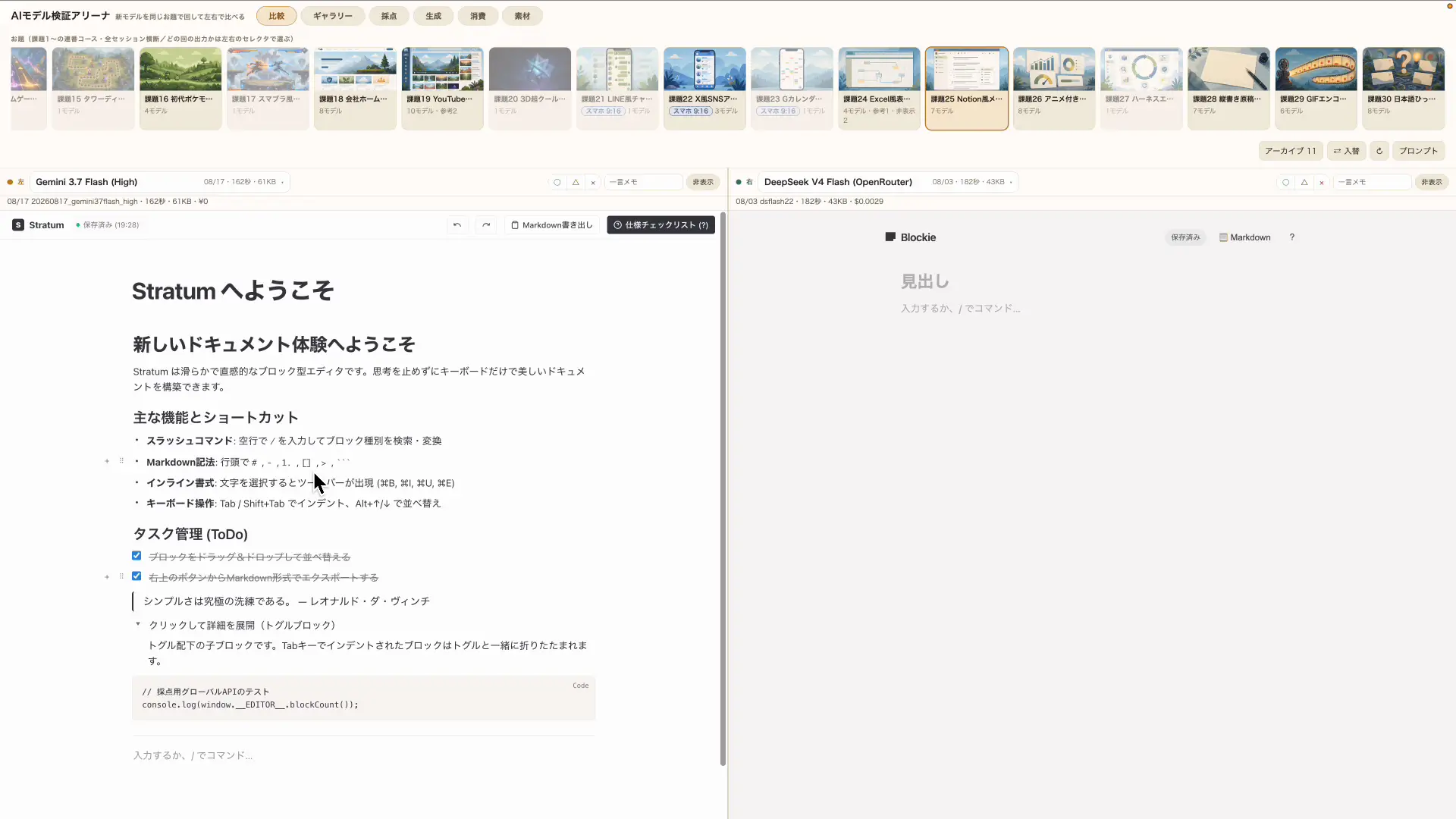Uncheck the Markdown形式でエクスポート todo checkbox
The image size is (1456, 819).
click(136, 576)
